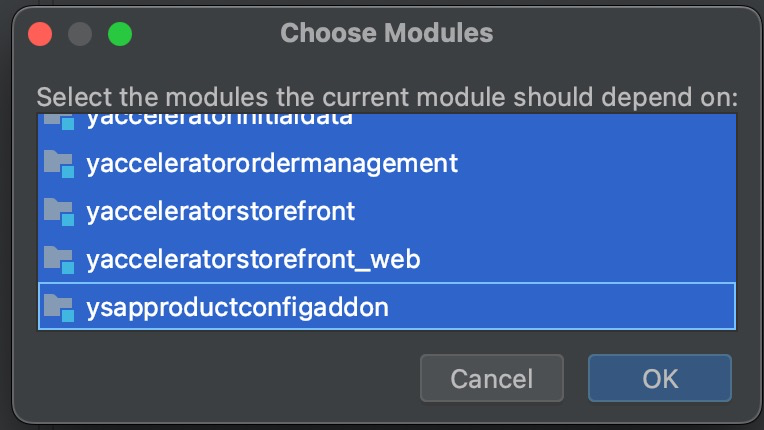Screen dimensions: 764x430
Task: Click empty footer area left of Cancel
Action: pyautogui.click(x=220, y=379)
